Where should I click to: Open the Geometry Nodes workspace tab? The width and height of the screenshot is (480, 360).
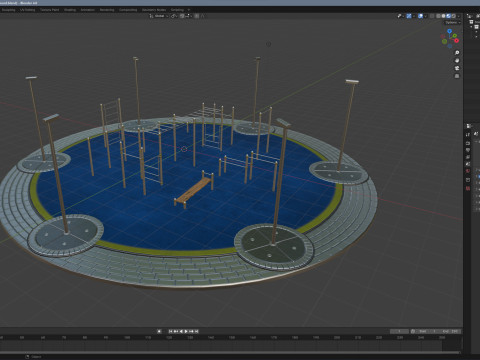click(154, 10)
